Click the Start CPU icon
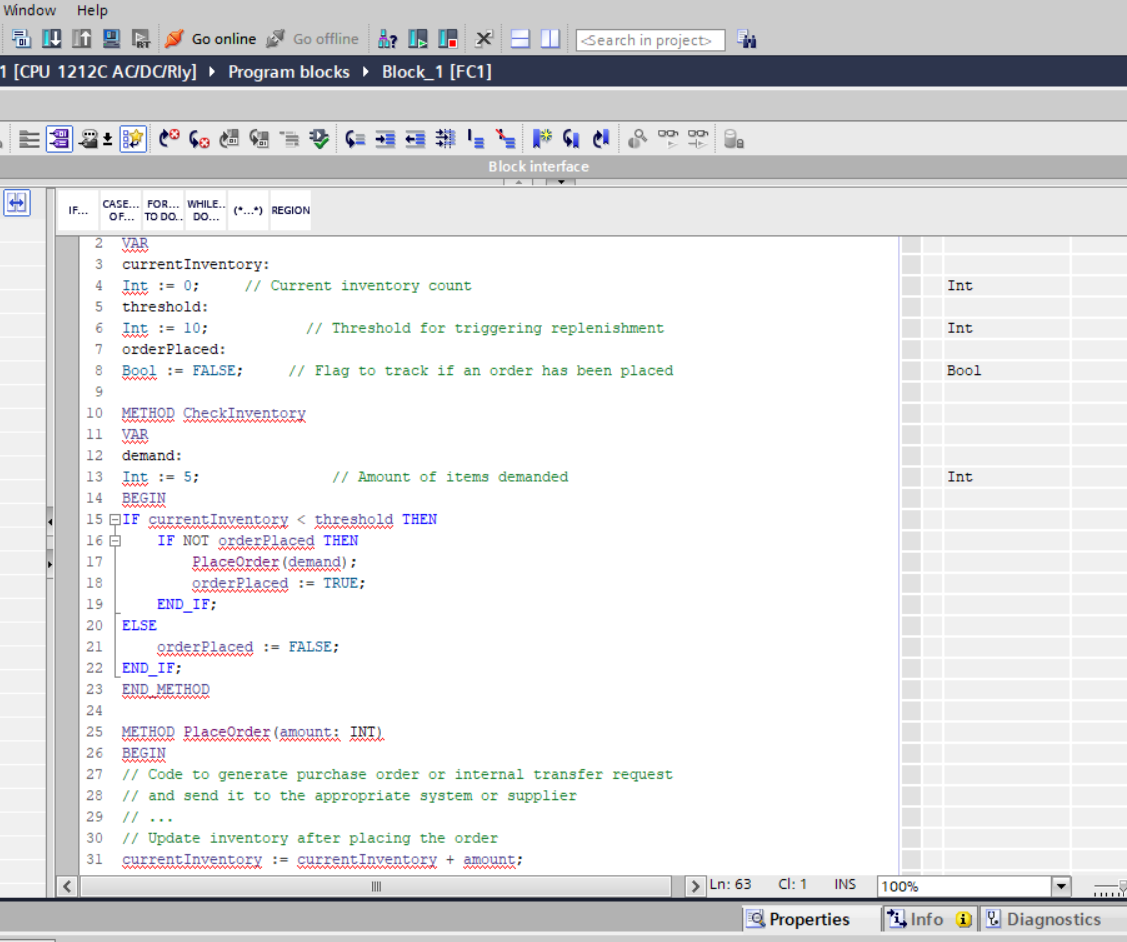The width and height of the screenshot is (1127, 942). 418,39
